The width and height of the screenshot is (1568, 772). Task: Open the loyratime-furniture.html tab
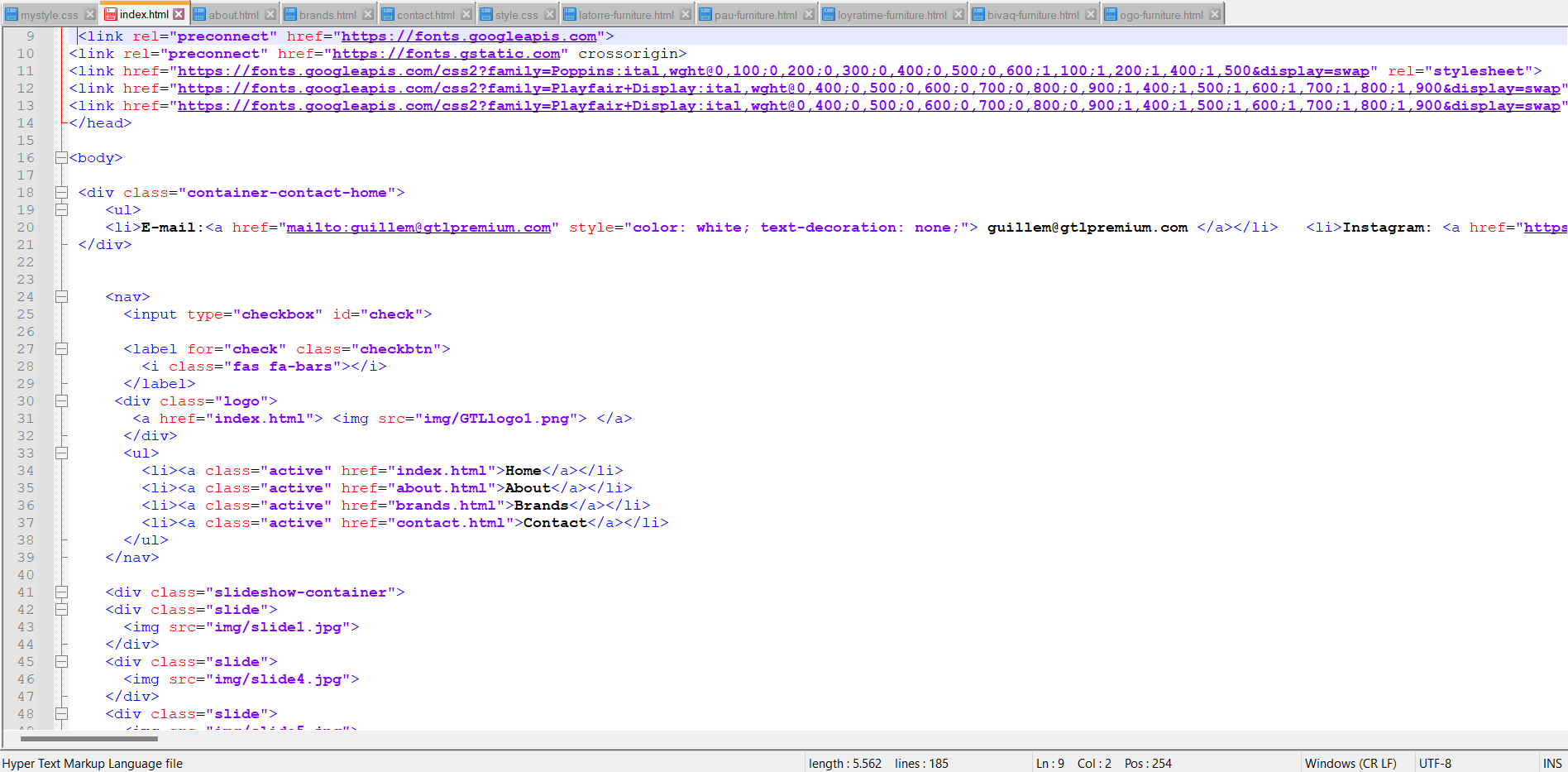892,15
